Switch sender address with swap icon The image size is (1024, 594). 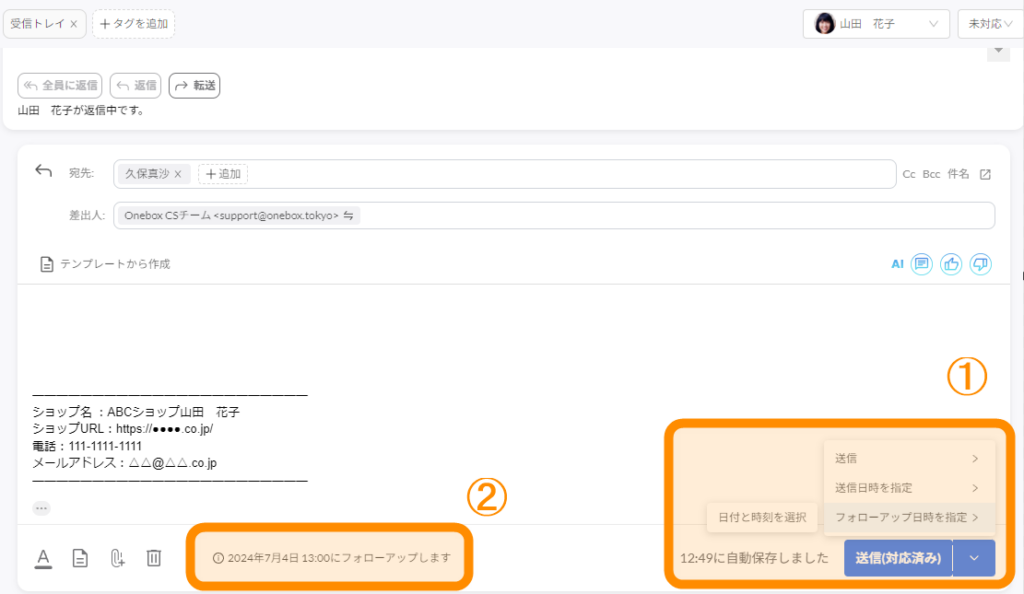348,215
